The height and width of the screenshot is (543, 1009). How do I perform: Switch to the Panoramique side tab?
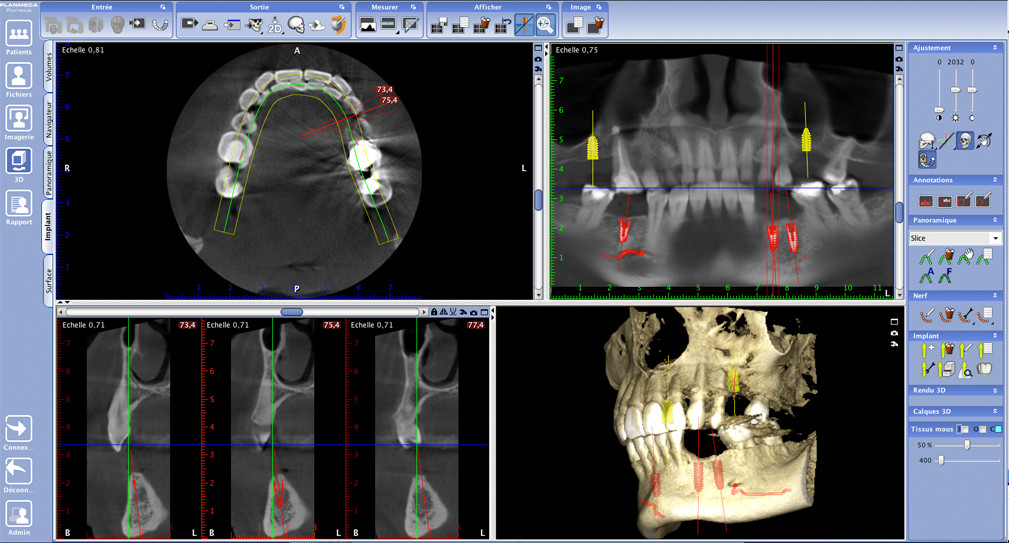pyautogui.click(x=48, y=173)
